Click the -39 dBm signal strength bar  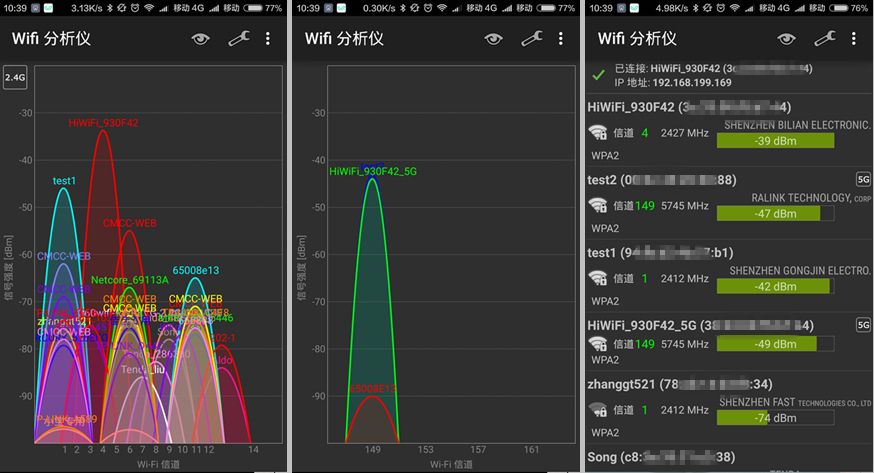click(x=775, y=141)
